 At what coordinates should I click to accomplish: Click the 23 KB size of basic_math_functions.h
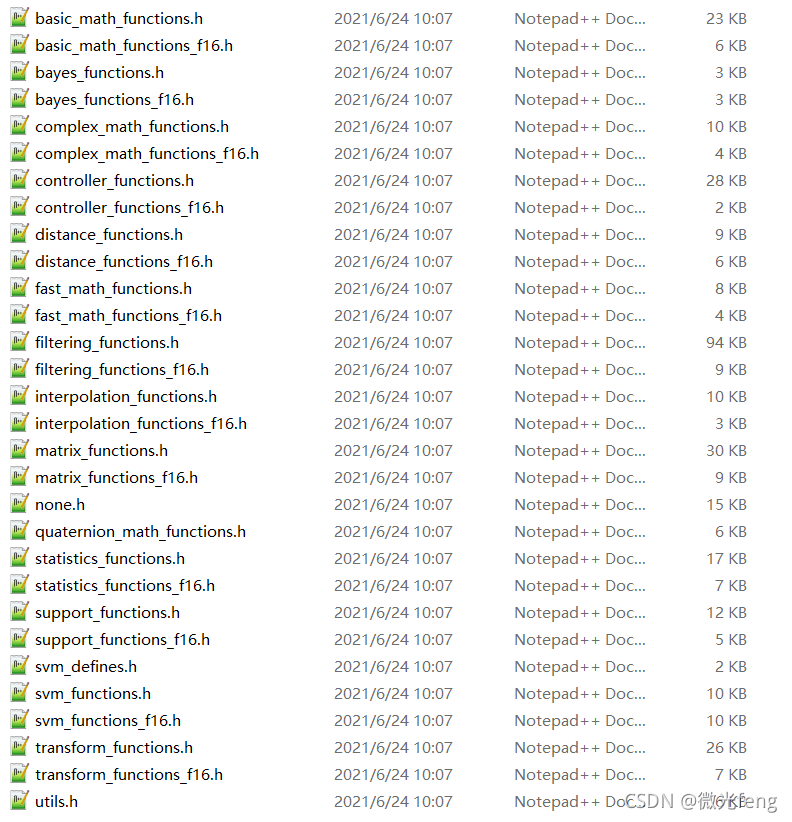(x=726, y=19)
